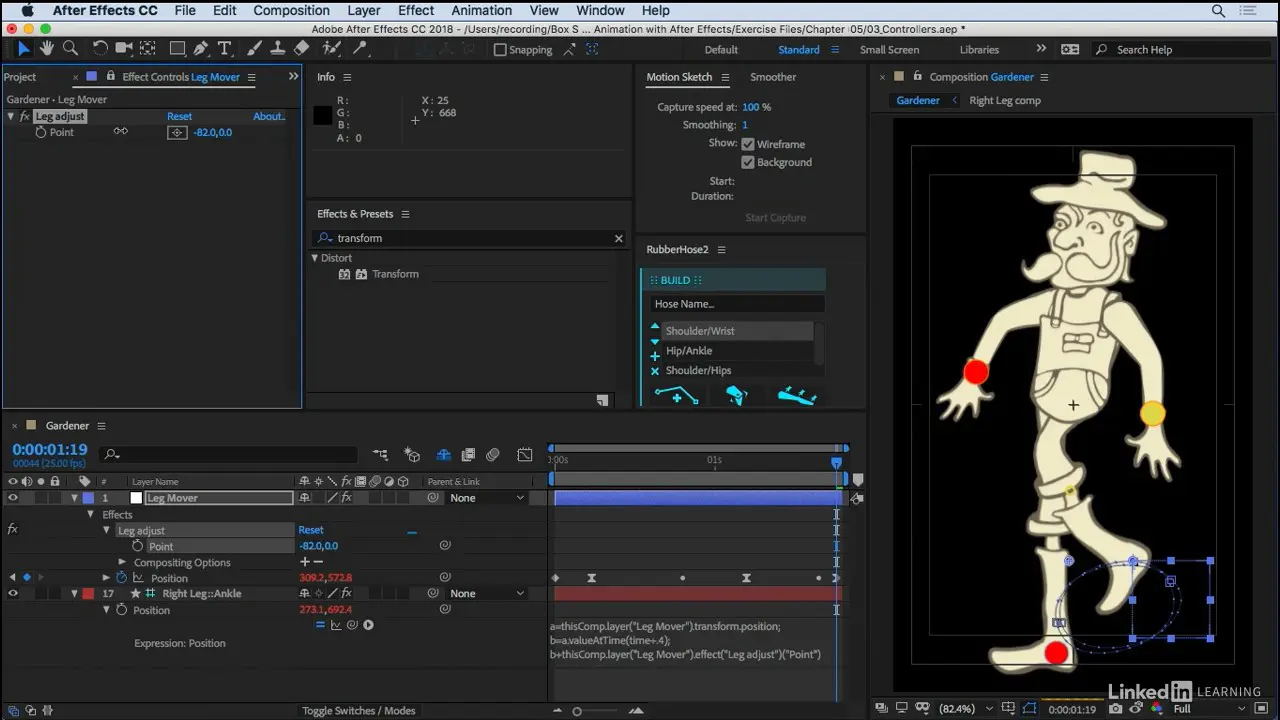Click the Leg Mover label color swatch
The image size is (1280, 720).
click(88, 498)
